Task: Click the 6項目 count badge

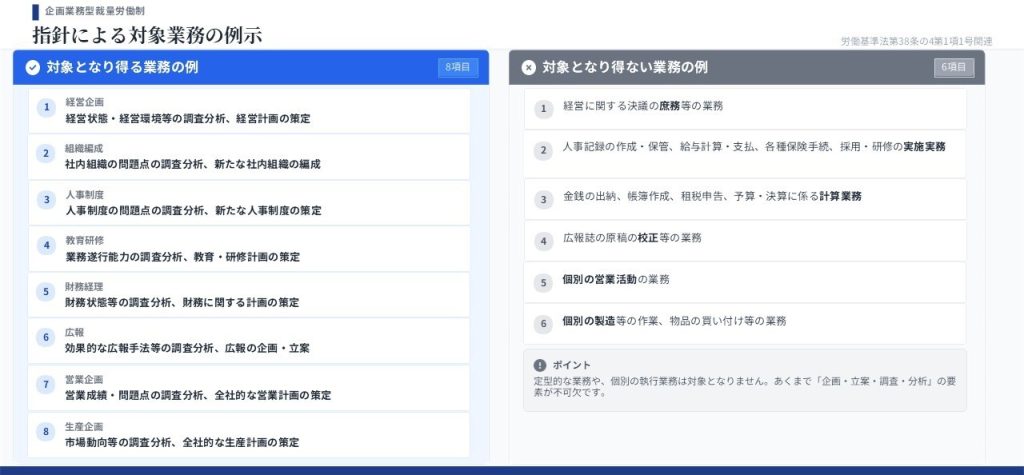Action: coord(954,68)
